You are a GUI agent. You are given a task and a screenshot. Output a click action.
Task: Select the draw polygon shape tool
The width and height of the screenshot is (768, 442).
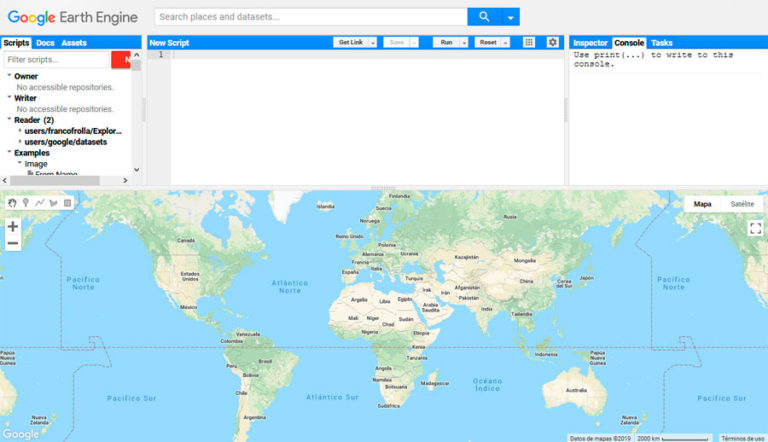coord(53,203)
